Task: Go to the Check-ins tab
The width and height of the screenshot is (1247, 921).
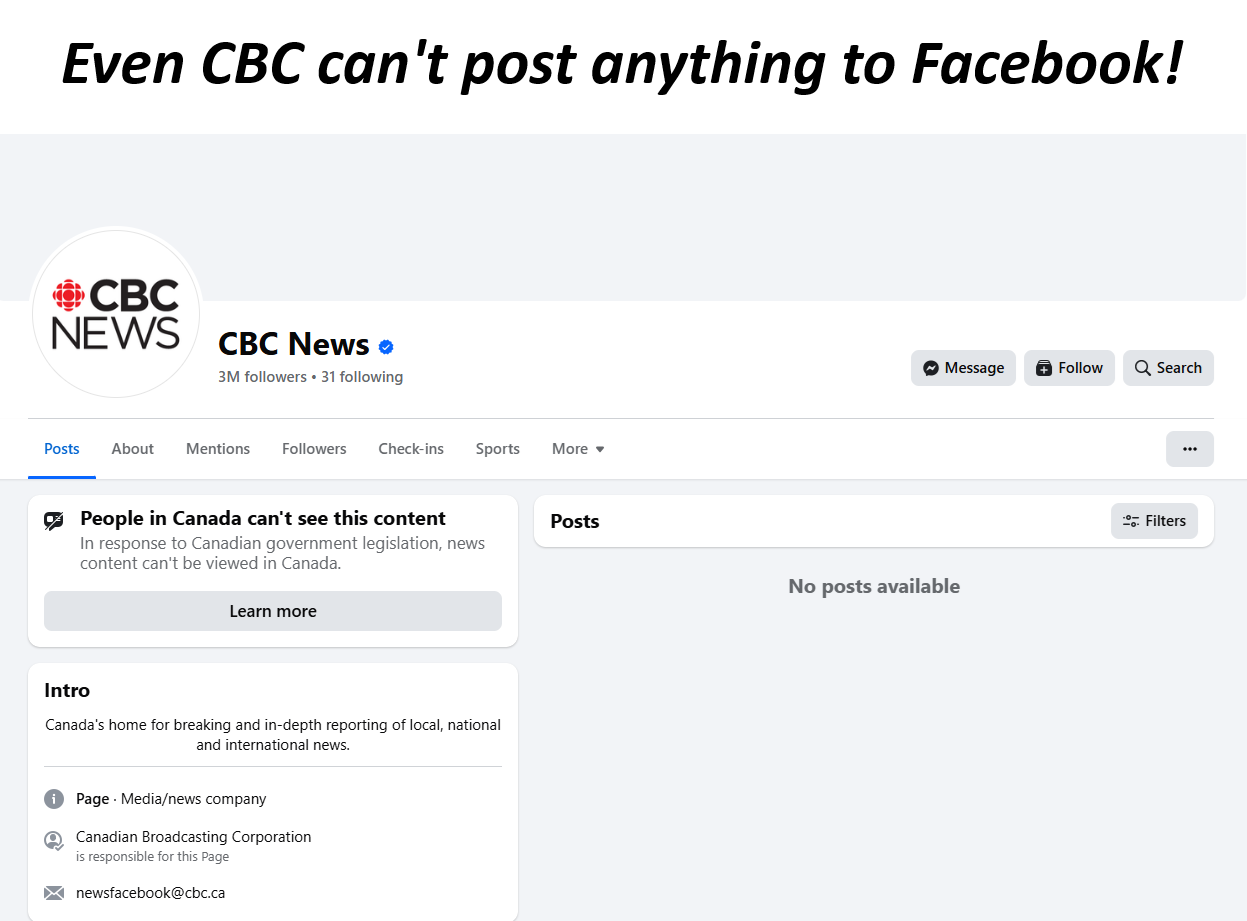Action: click(411, 449)
